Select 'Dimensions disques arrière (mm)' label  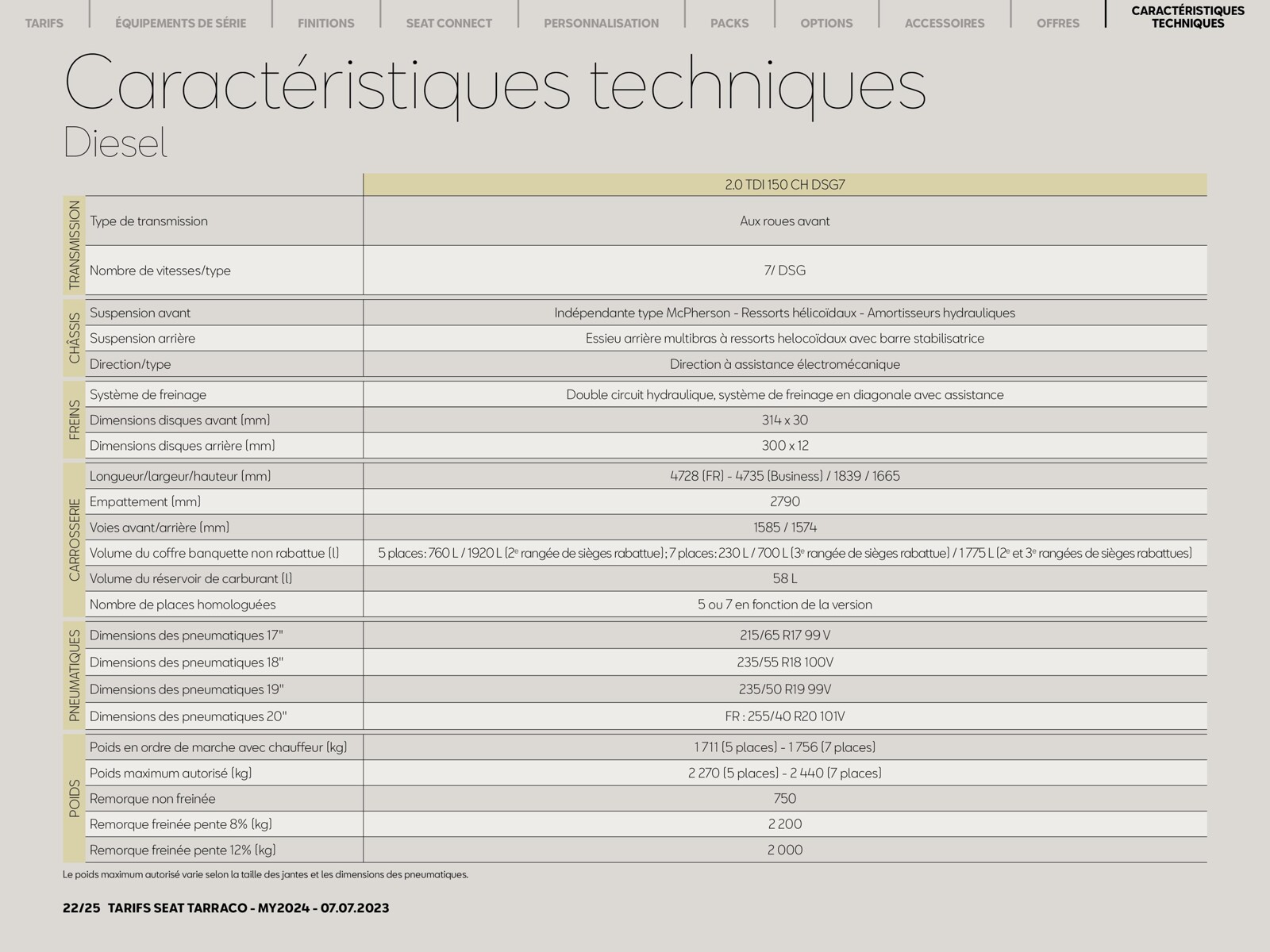click(x=183, y=446)
